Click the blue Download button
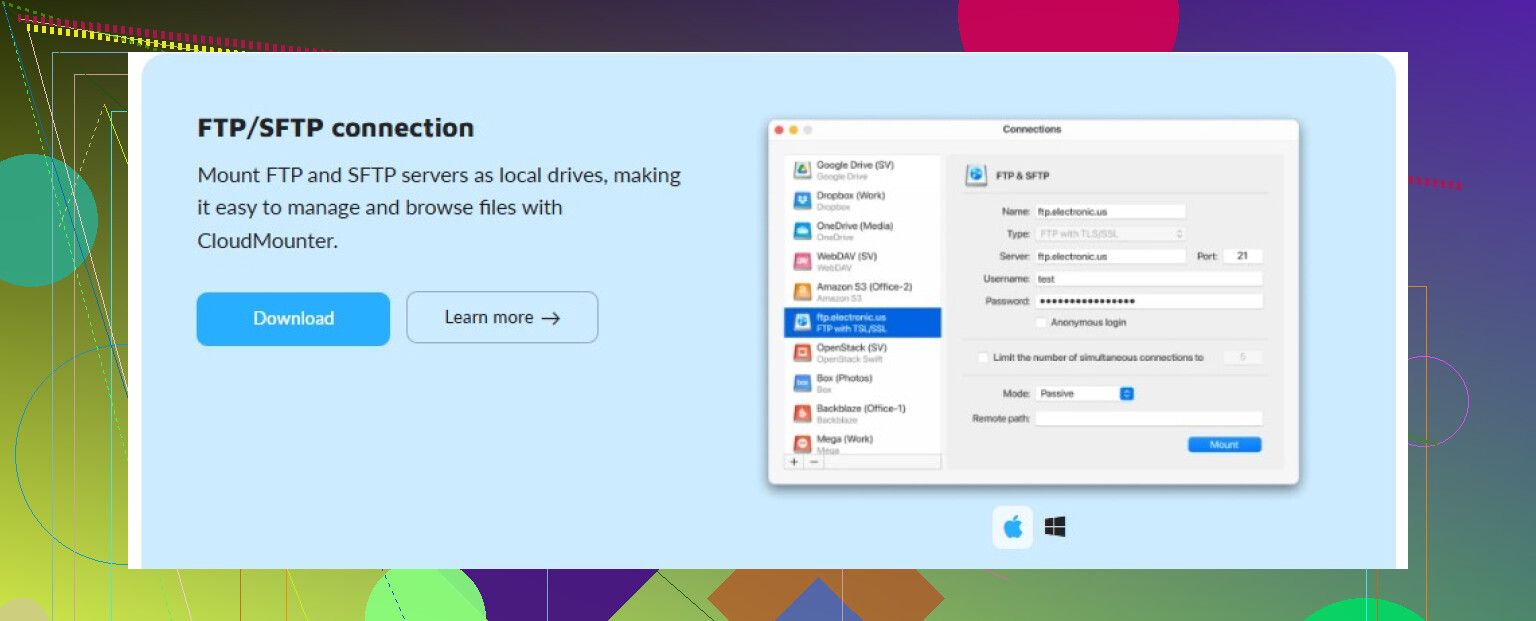 [293, 319]
